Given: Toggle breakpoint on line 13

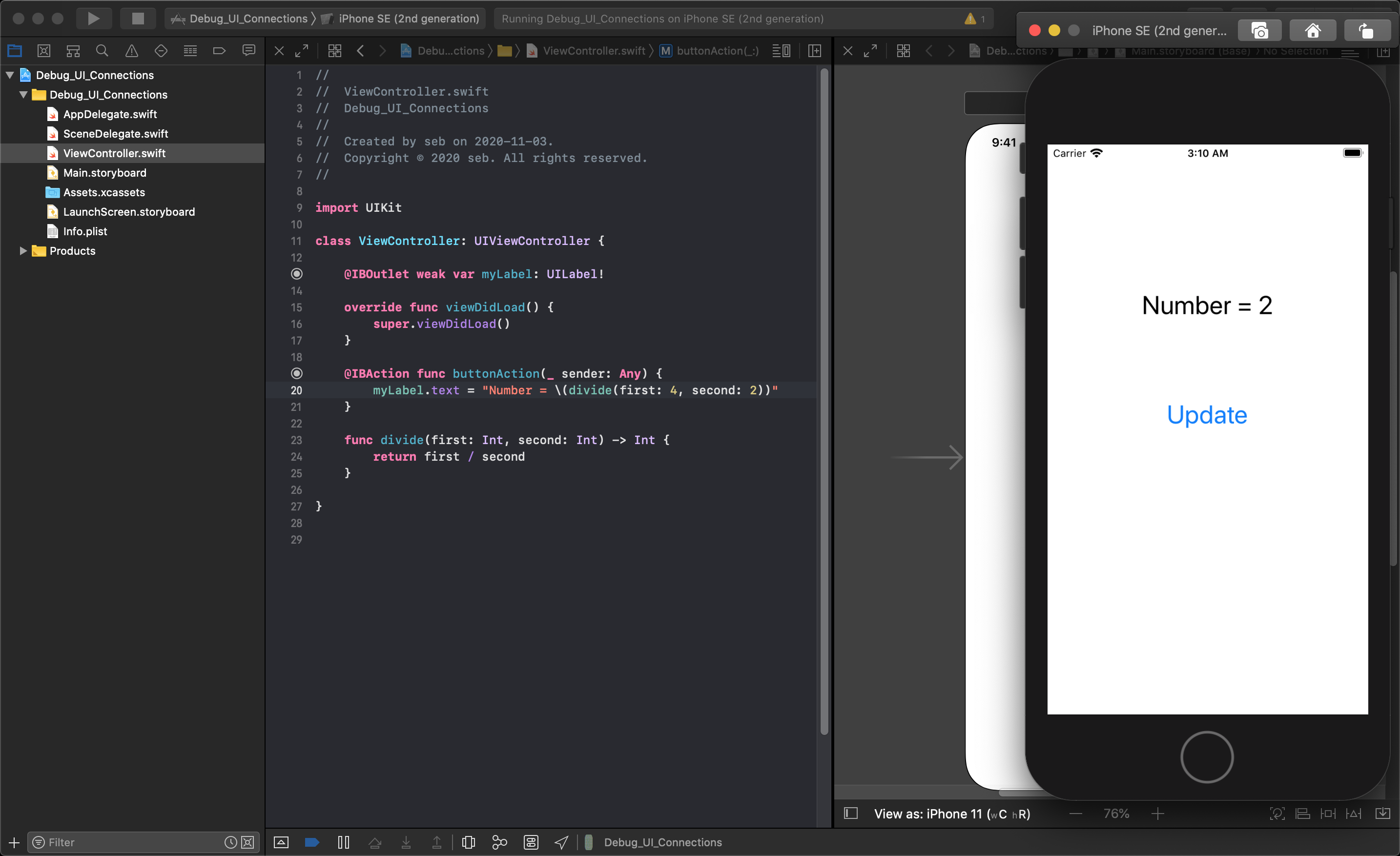Looking at the screenshot, I should click(x=297, y=273).
